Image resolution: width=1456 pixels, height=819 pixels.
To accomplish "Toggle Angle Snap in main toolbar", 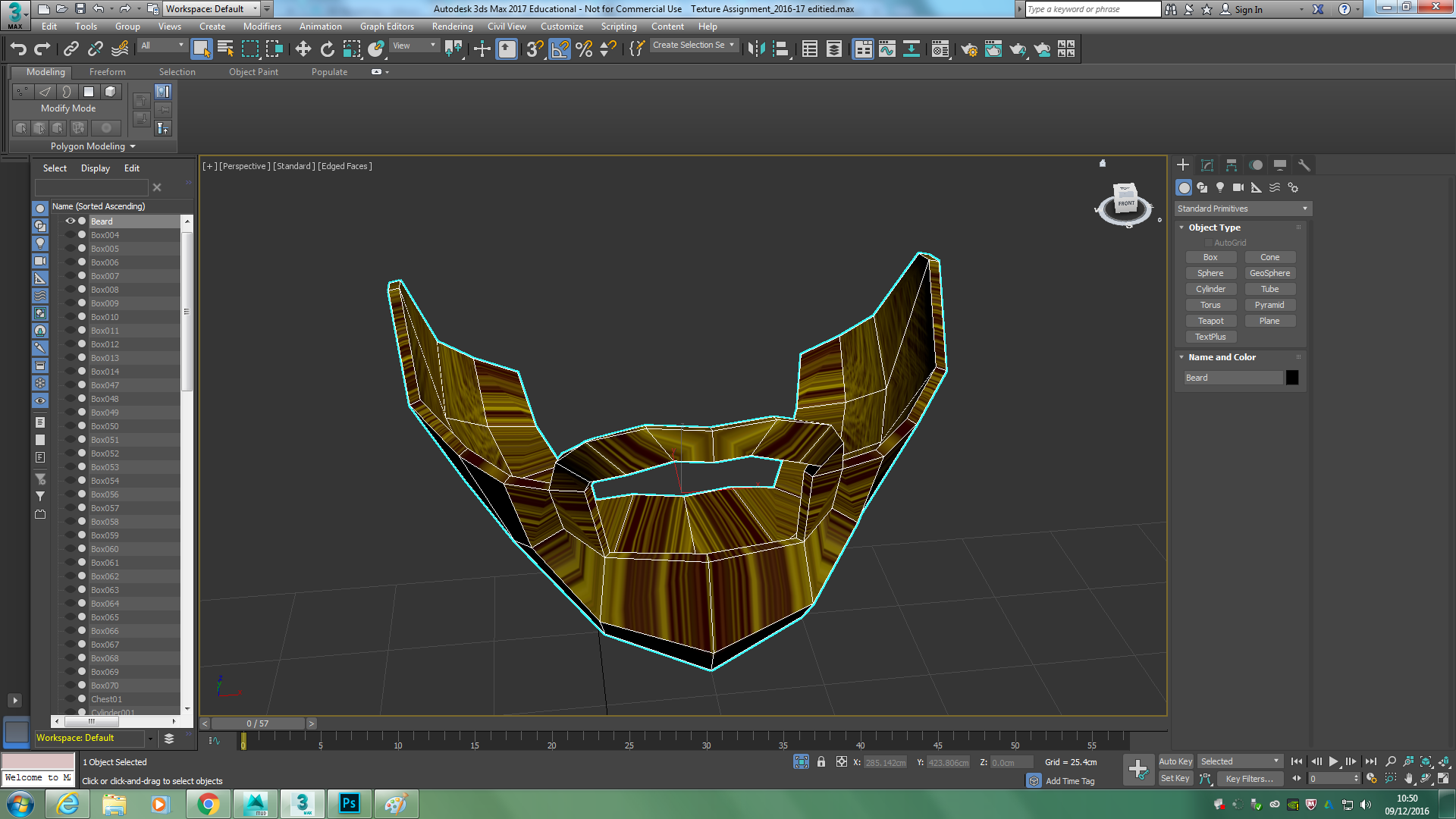I will [x=560, y=49].
